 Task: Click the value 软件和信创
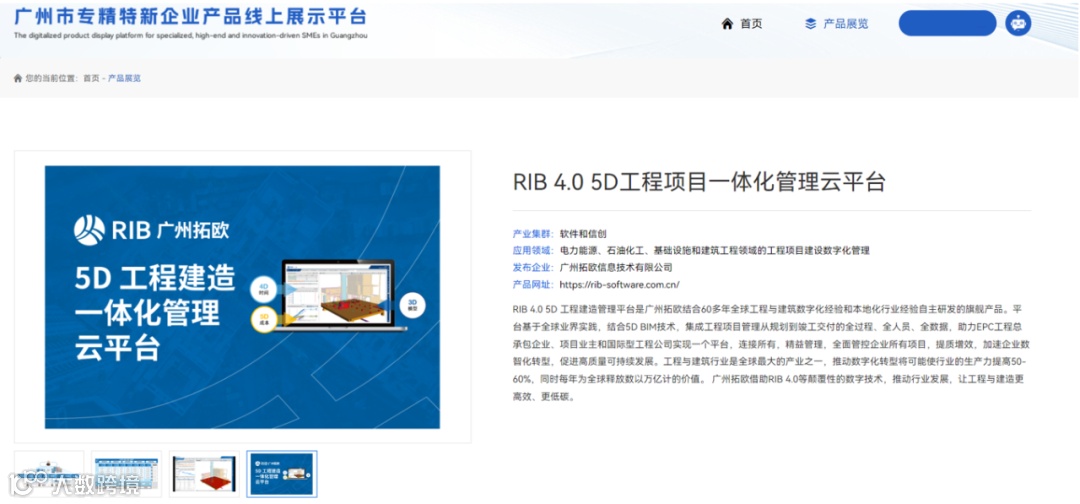[x=583, y=234]
